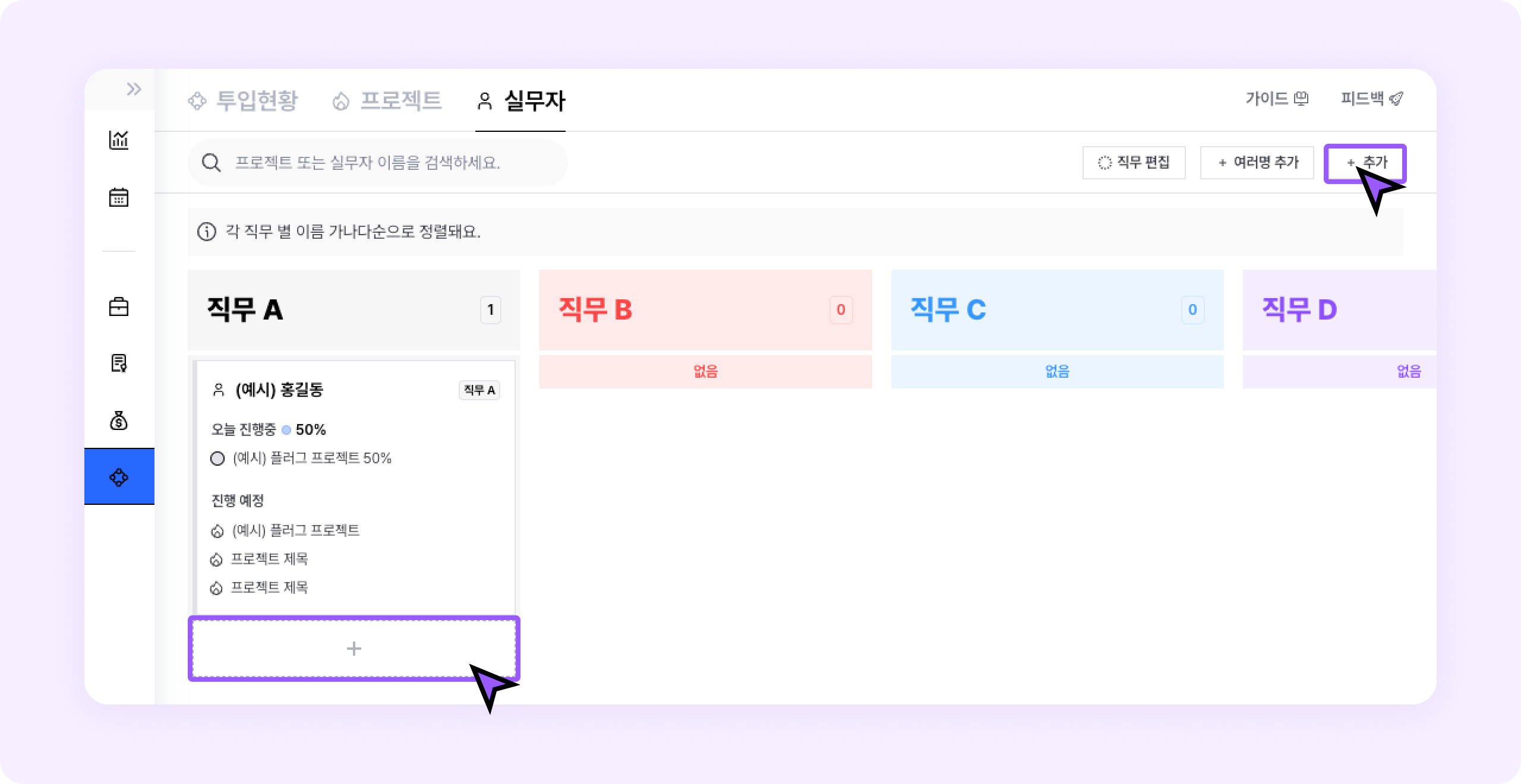Open the calendar sidebar icon
The image size is (1521, 784).
[x=119, y=197]
